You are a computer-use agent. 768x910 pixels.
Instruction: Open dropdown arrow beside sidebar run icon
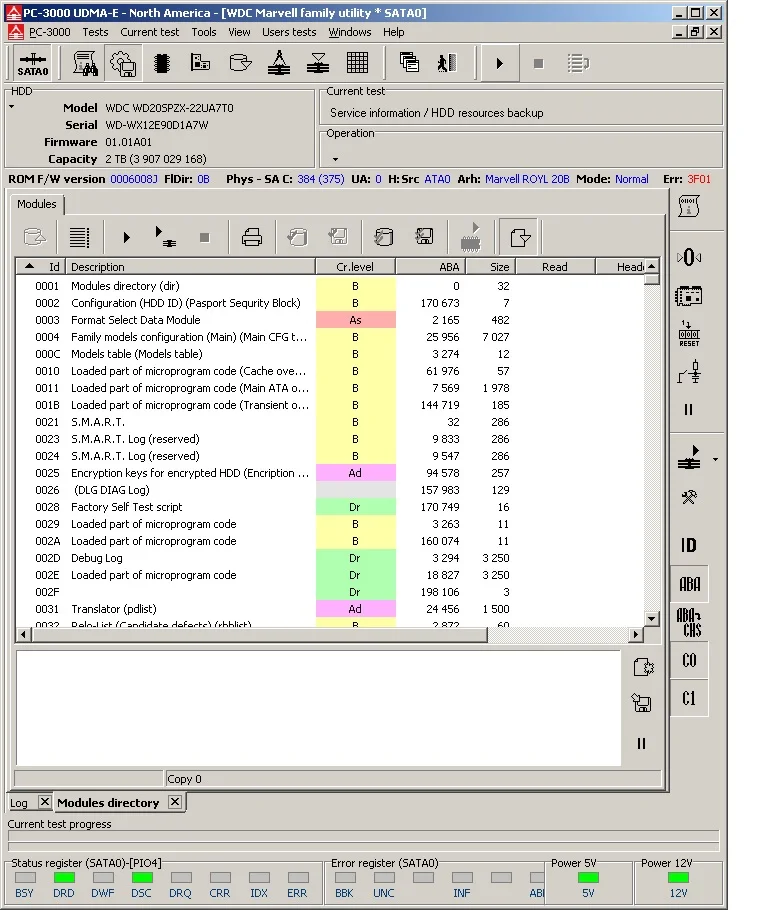716,459
